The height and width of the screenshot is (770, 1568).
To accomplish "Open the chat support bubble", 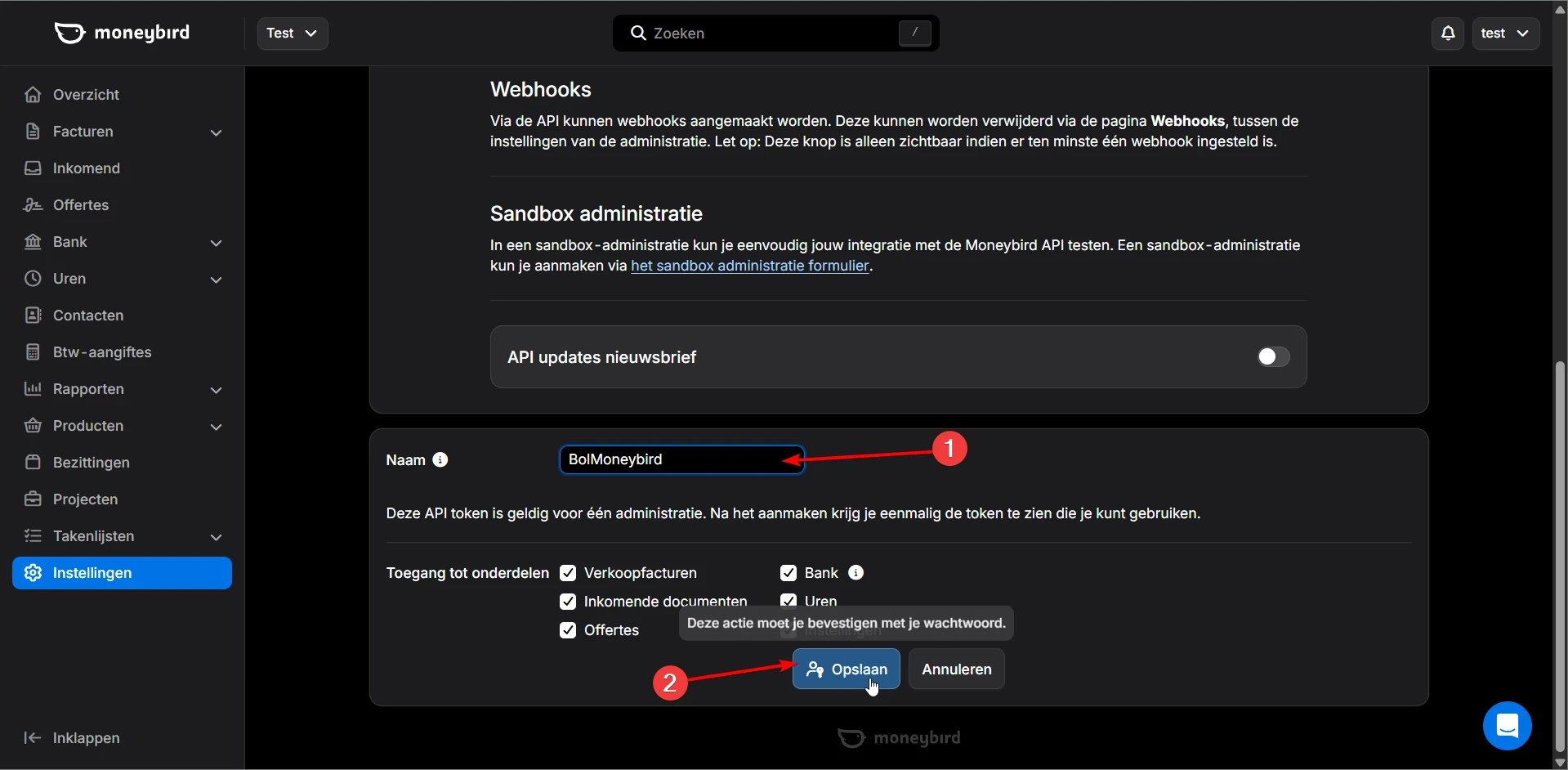I will click(1507, 726).
